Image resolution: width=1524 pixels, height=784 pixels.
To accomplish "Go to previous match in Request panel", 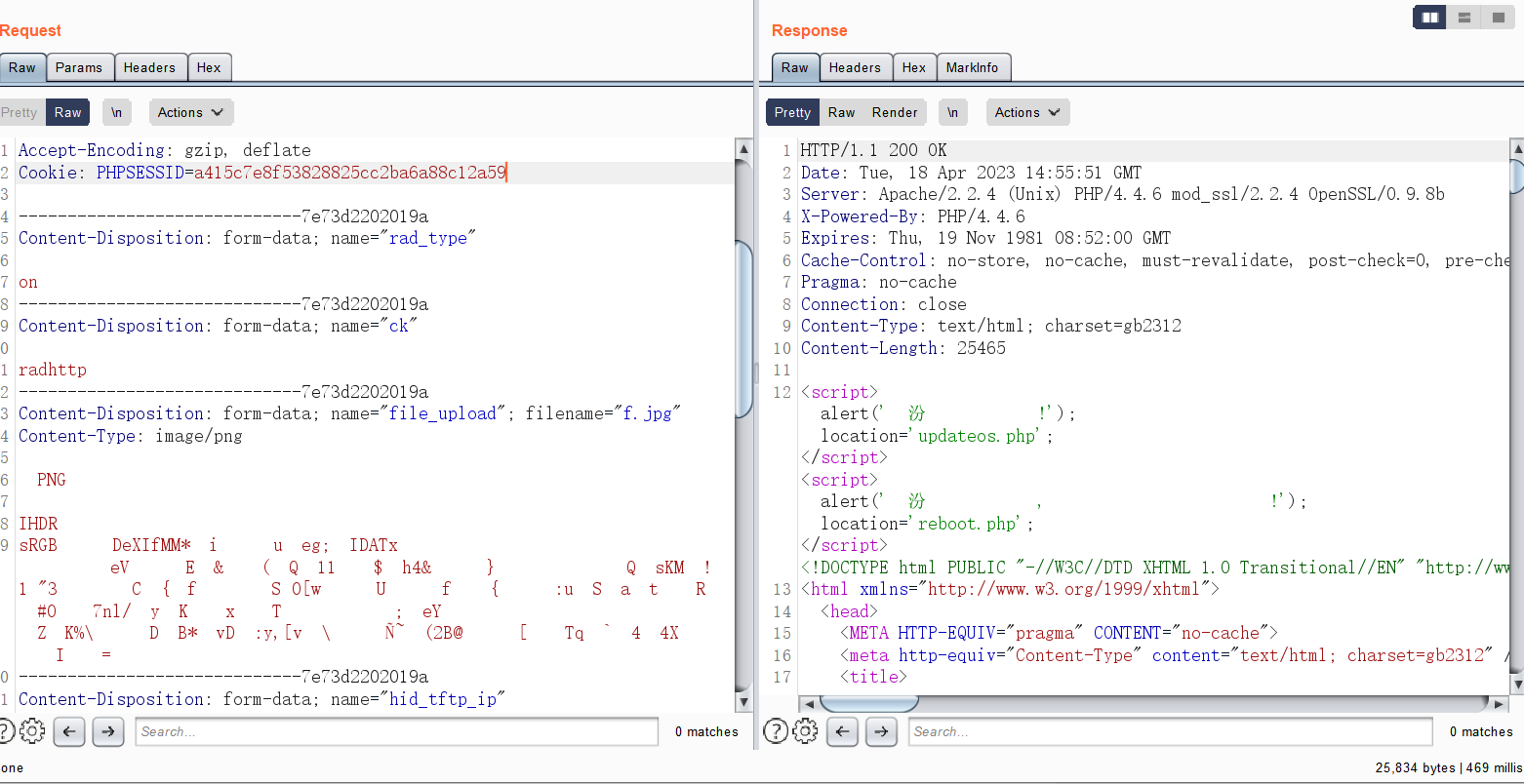I will pyautogui.click(x=69, y=731).
